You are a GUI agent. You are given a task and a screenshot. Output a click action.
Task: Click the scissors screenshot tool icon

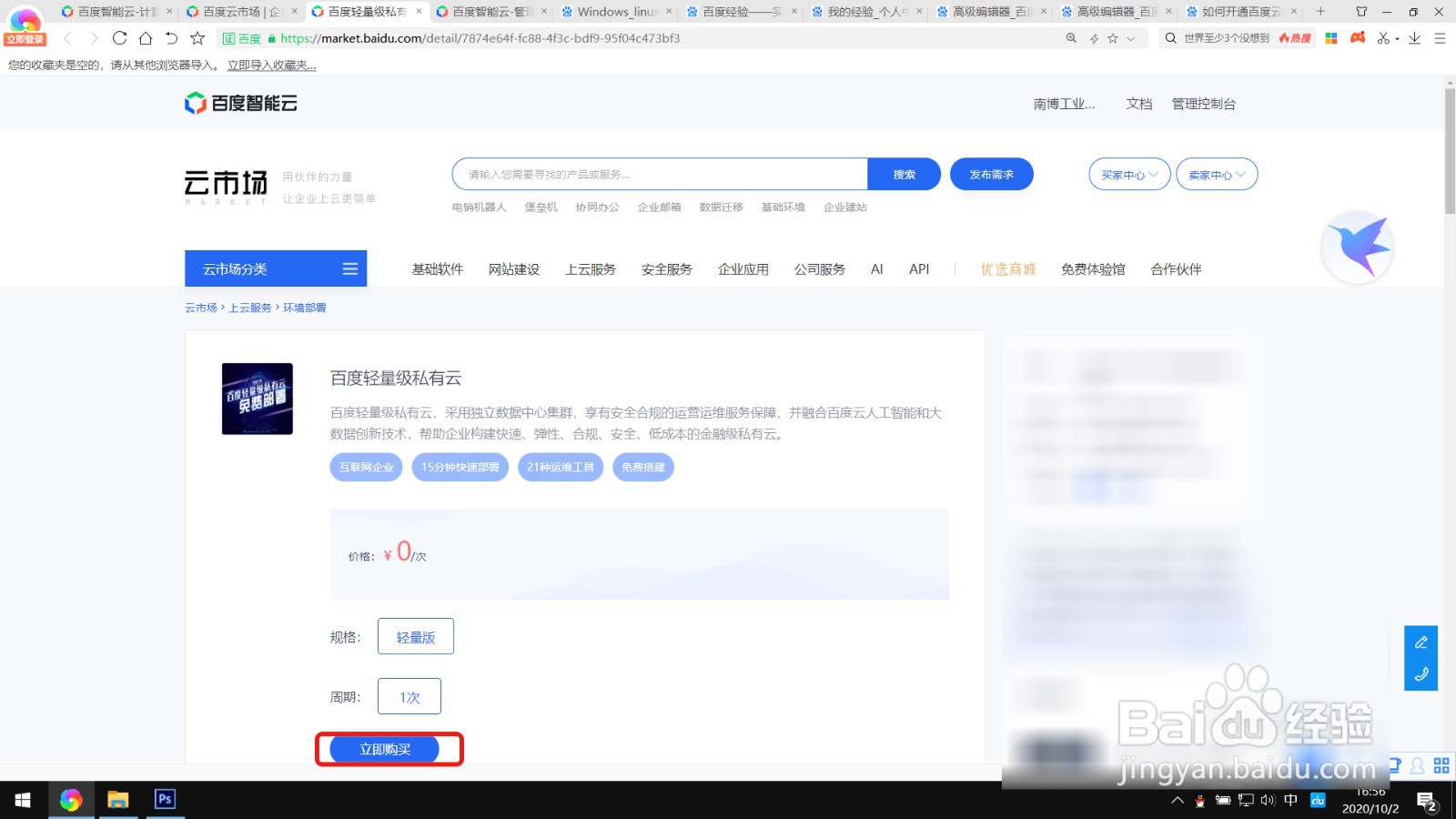1383,38
